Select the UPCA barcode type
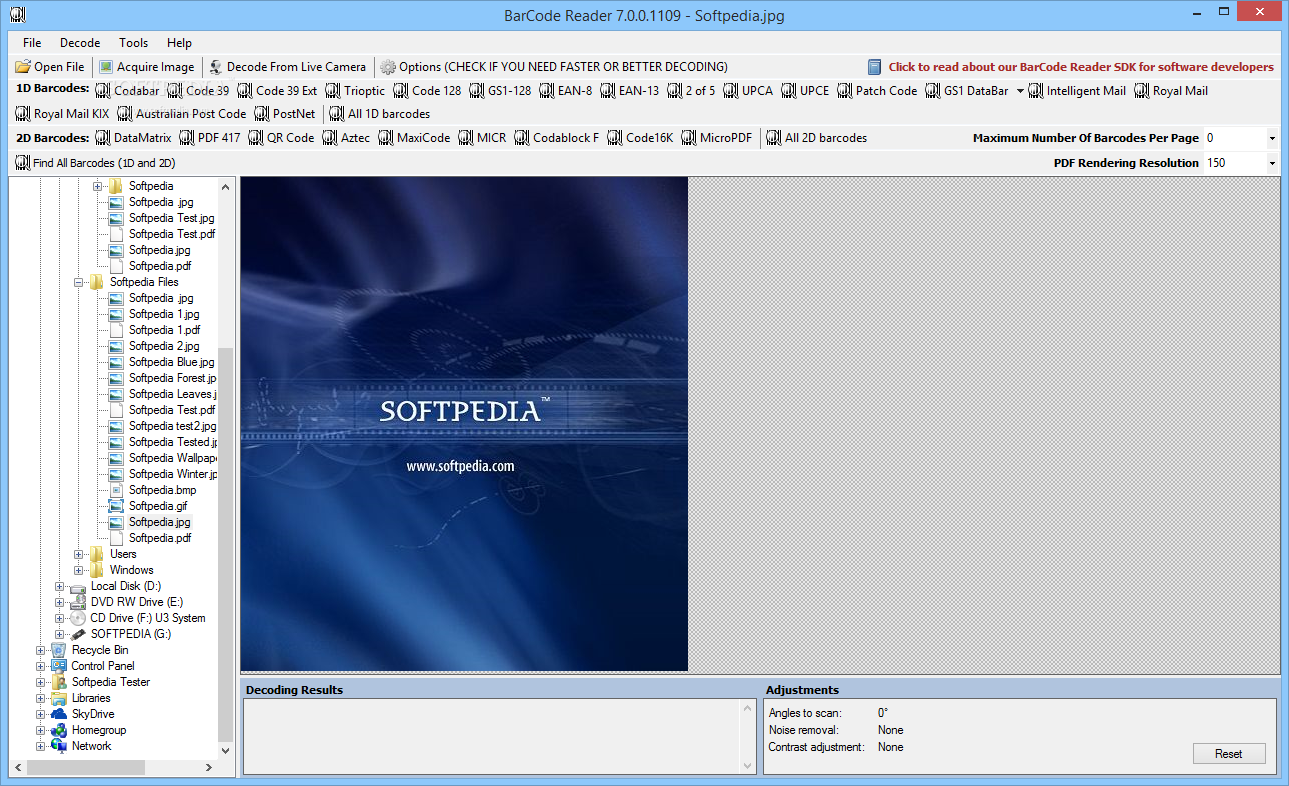1289x786 pixels. [748, 90]
